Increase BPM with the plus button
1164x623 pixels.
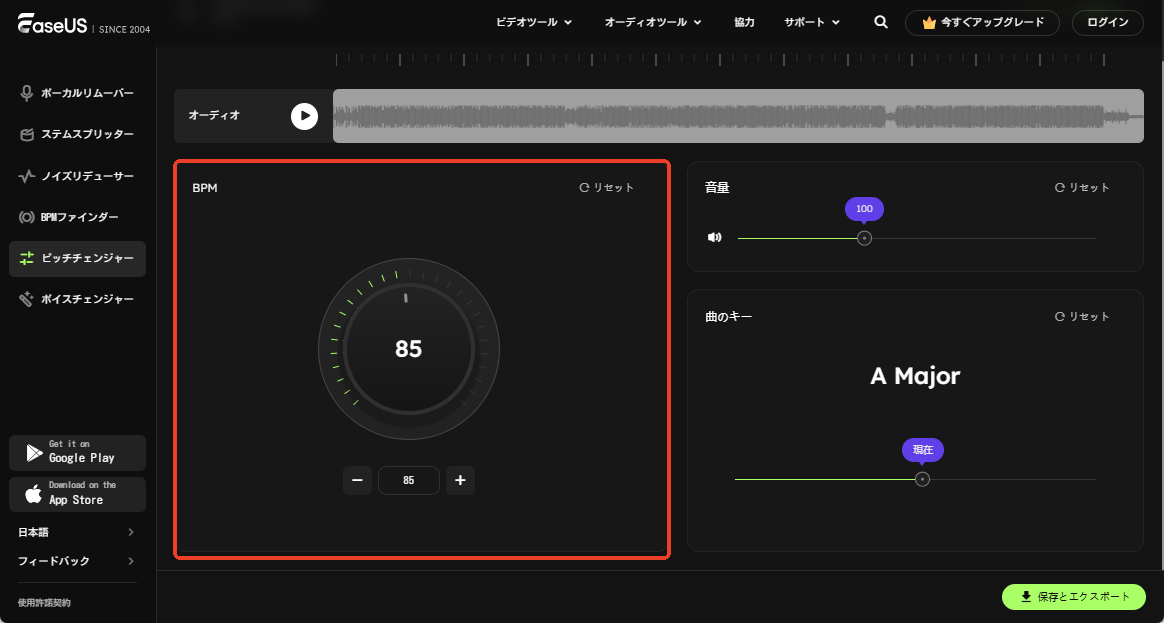(x=460, y=480)
